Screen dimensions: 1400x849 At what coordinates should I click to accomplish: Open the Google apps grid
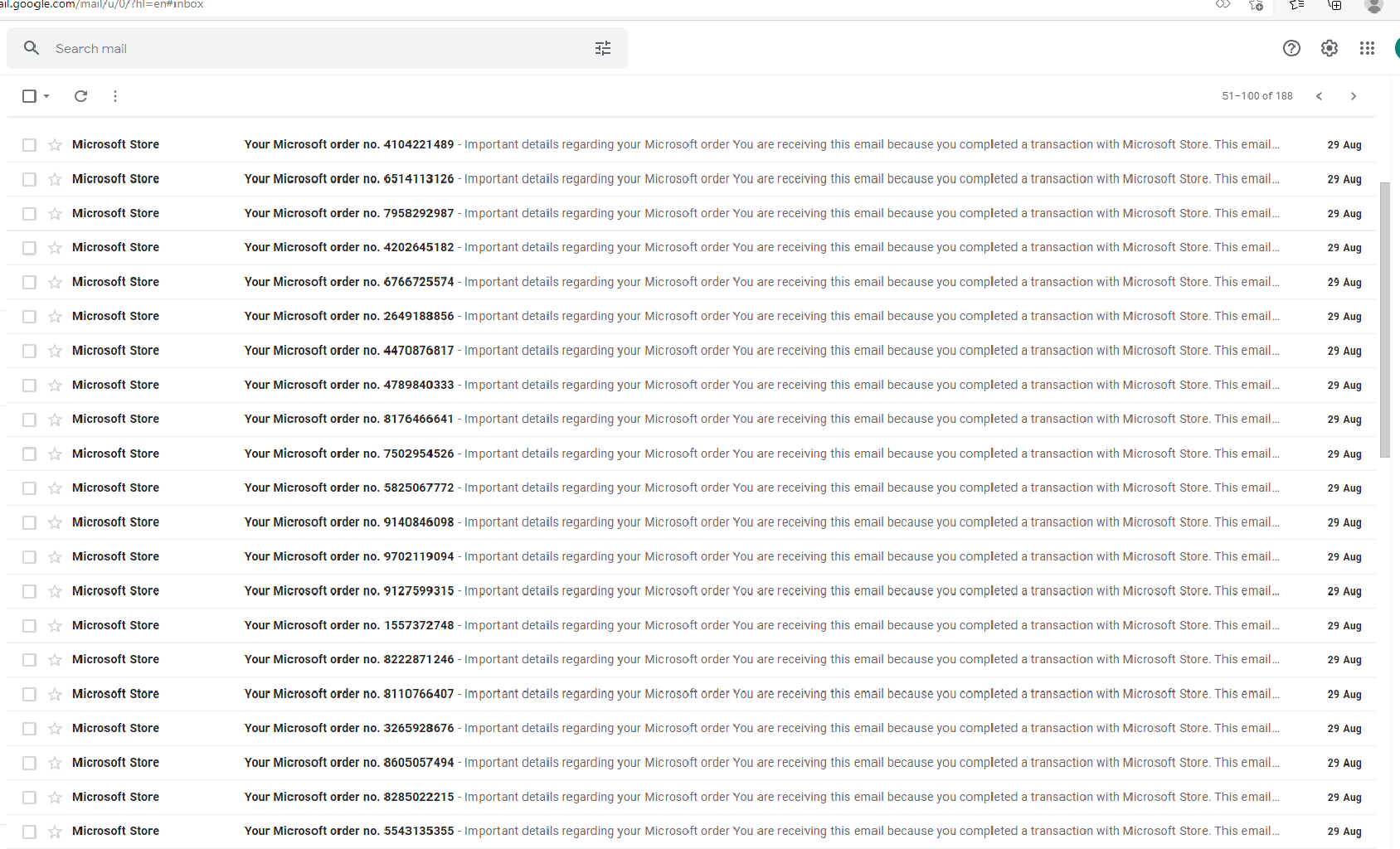pyautogui.click(x=1368, y=48)
